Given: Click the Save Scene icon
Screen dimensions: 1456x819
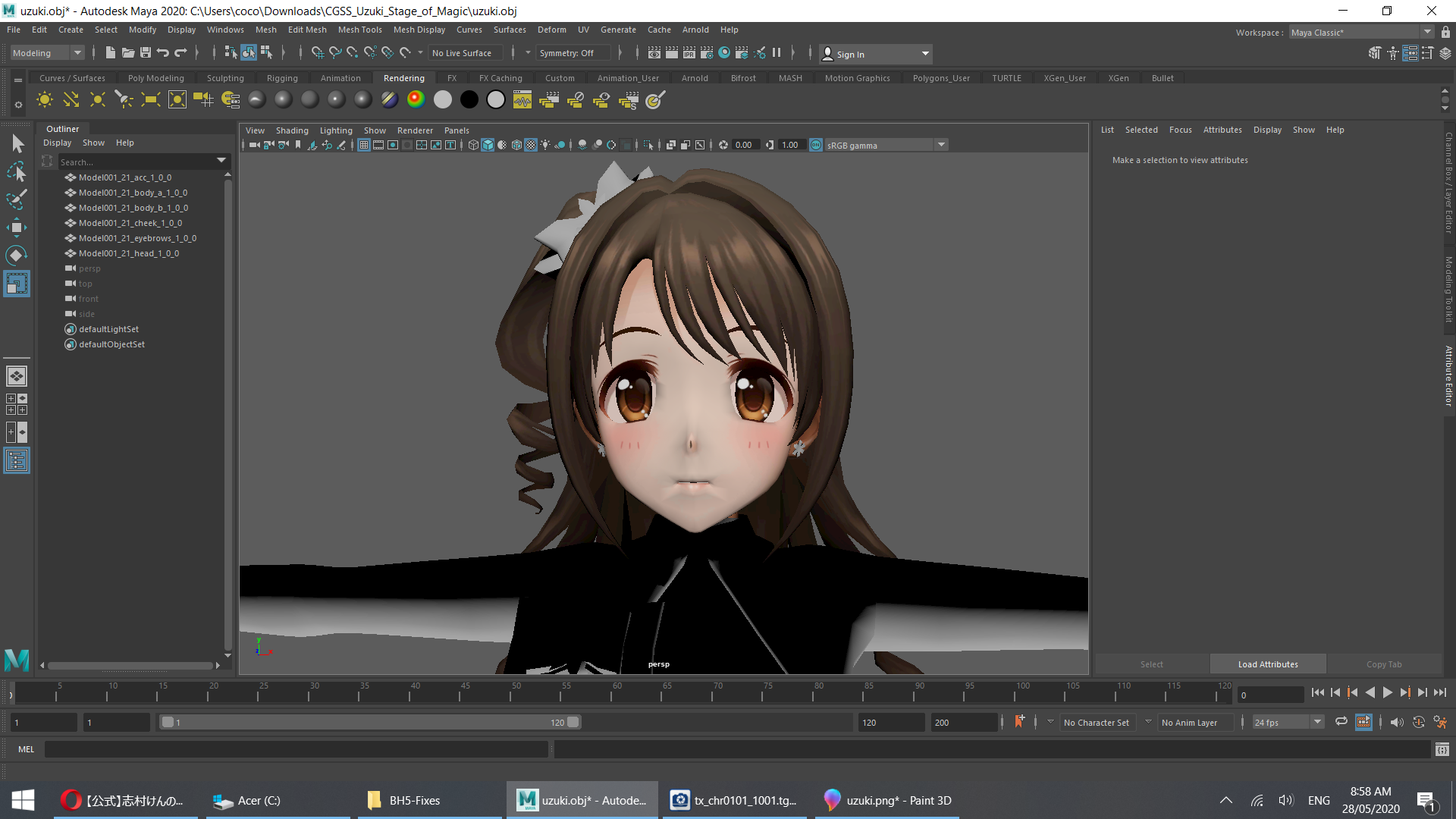Looking at the screenshot, I should pos(145,52).
